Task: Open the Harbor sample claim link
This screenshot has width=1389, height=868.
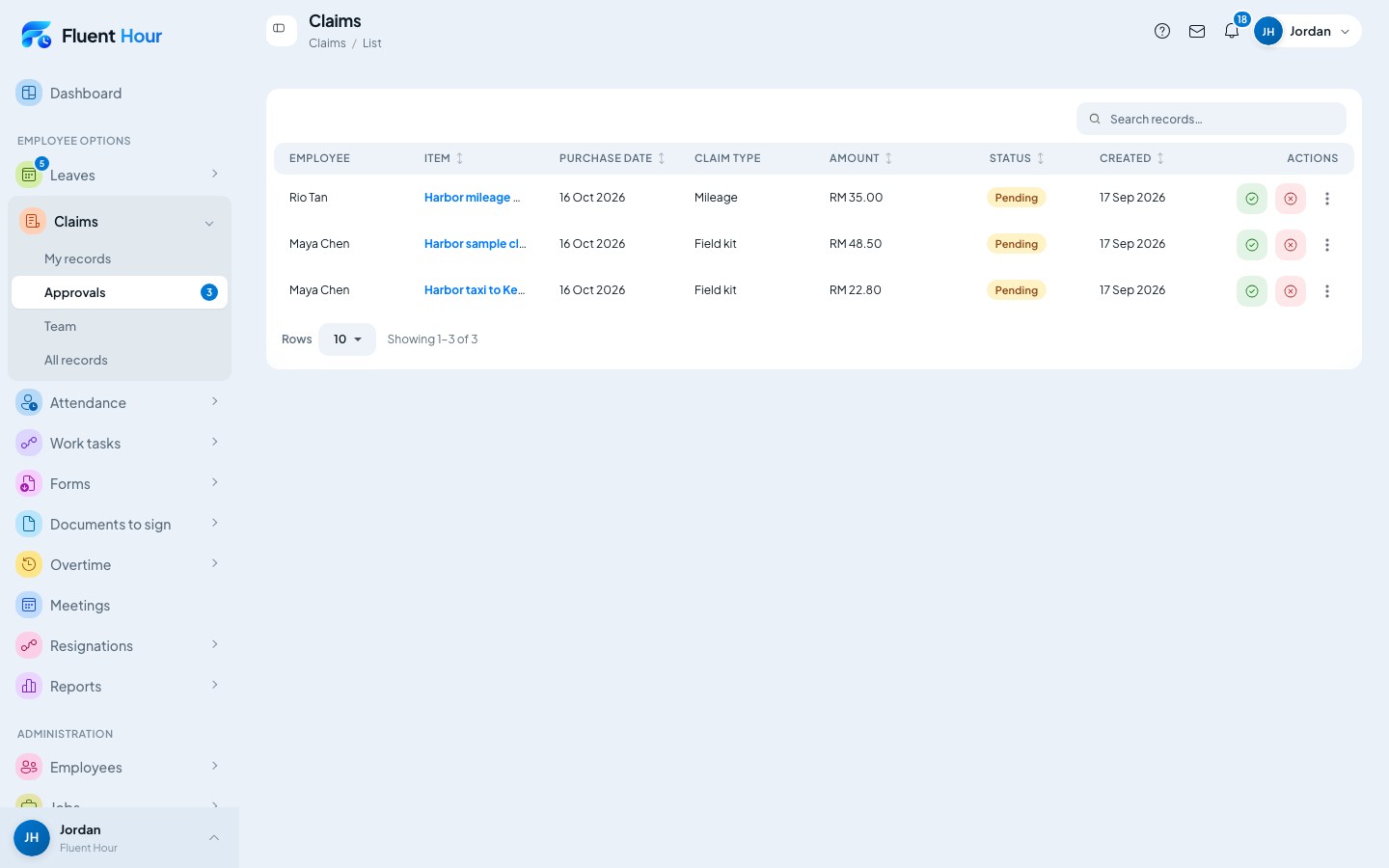Action: coord(476,244)
